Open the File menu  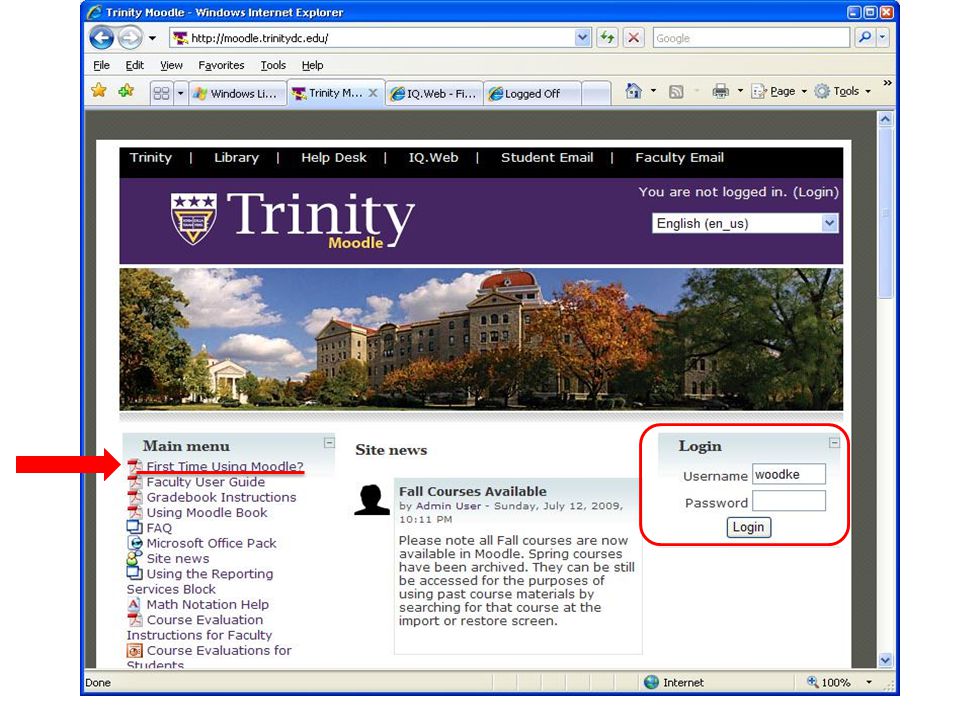[x=102, y=65]
